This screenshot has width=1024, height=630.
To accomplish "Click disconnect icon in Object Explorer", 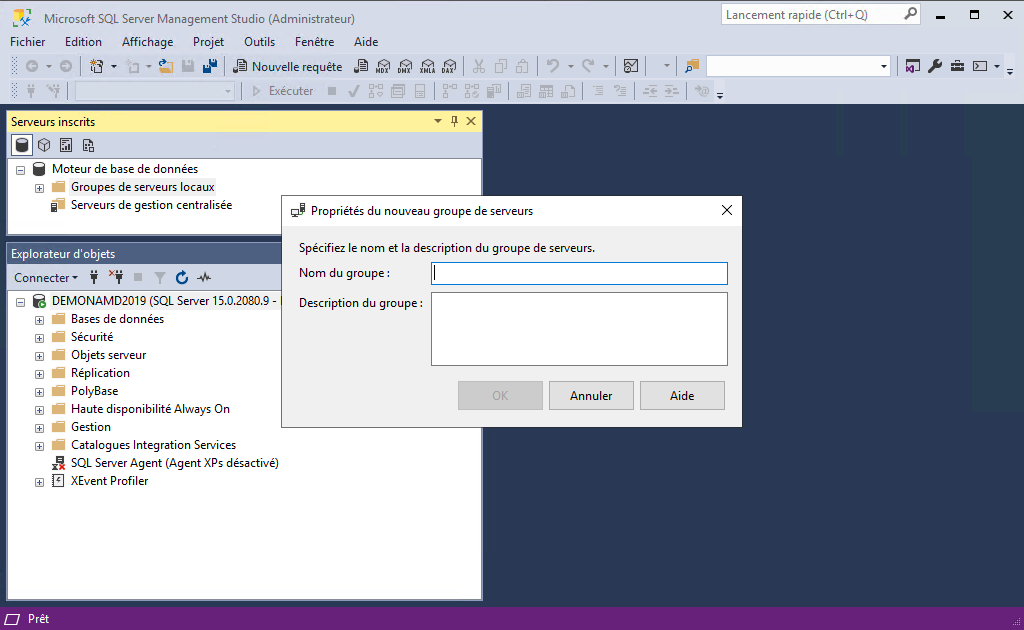I will [x=116, y=277].
